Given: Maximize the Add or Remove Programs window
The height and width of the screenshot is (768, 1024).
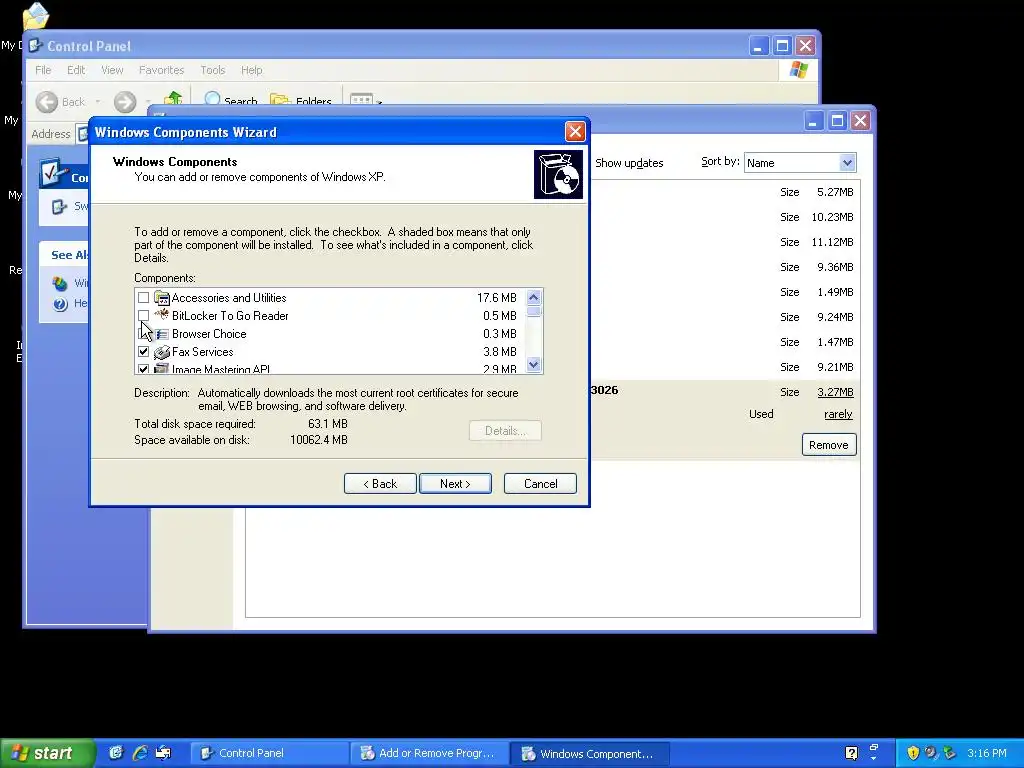Looking at the screenshot, I should 837,121.
